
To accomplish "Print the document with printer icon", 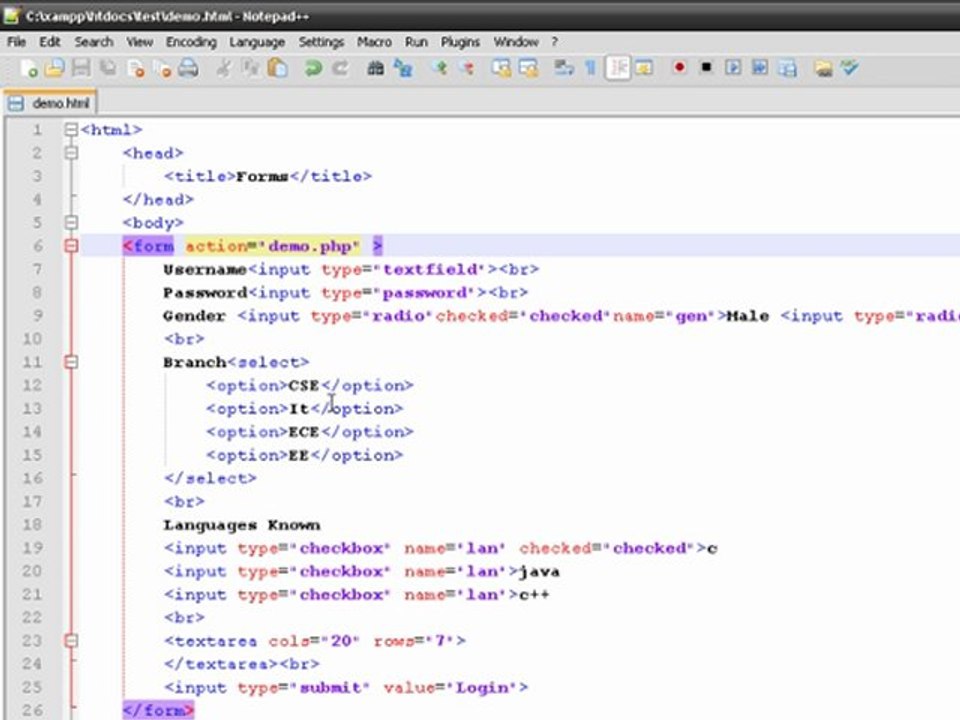I will coord(189,68).
